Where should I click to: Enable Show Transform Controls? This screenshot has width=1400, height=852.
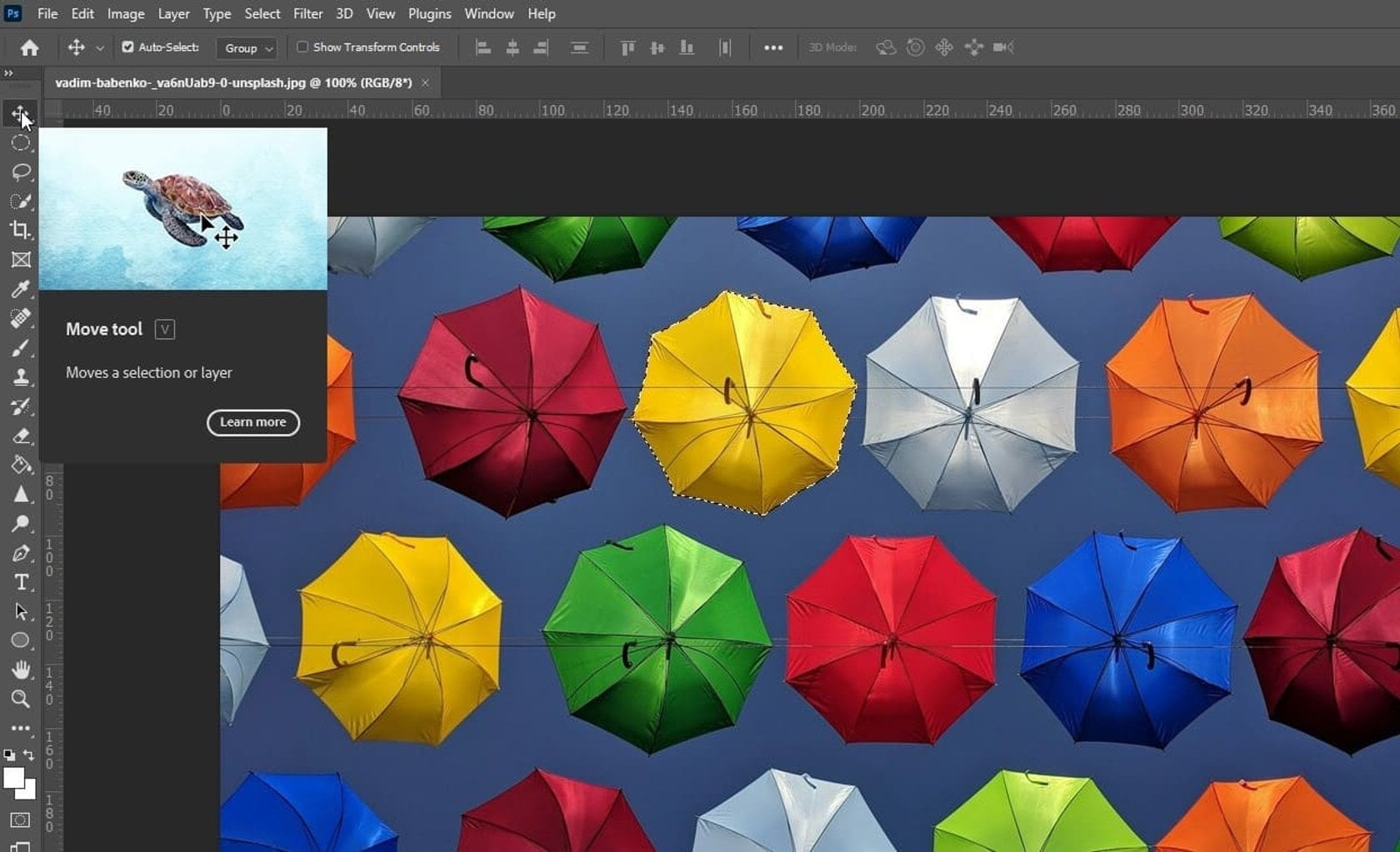click(x=302, y=47)
